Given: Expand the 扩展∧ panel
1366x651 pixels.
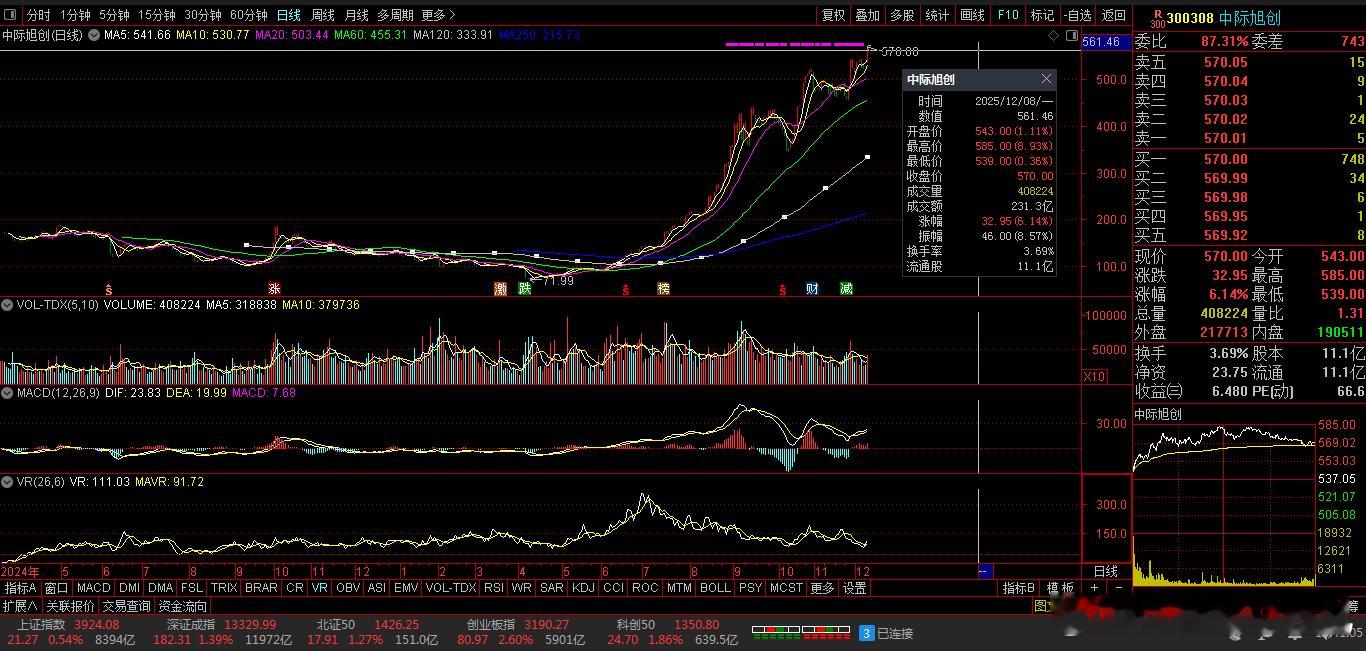Looking at the screenshot, I should (x=20, y=606).
